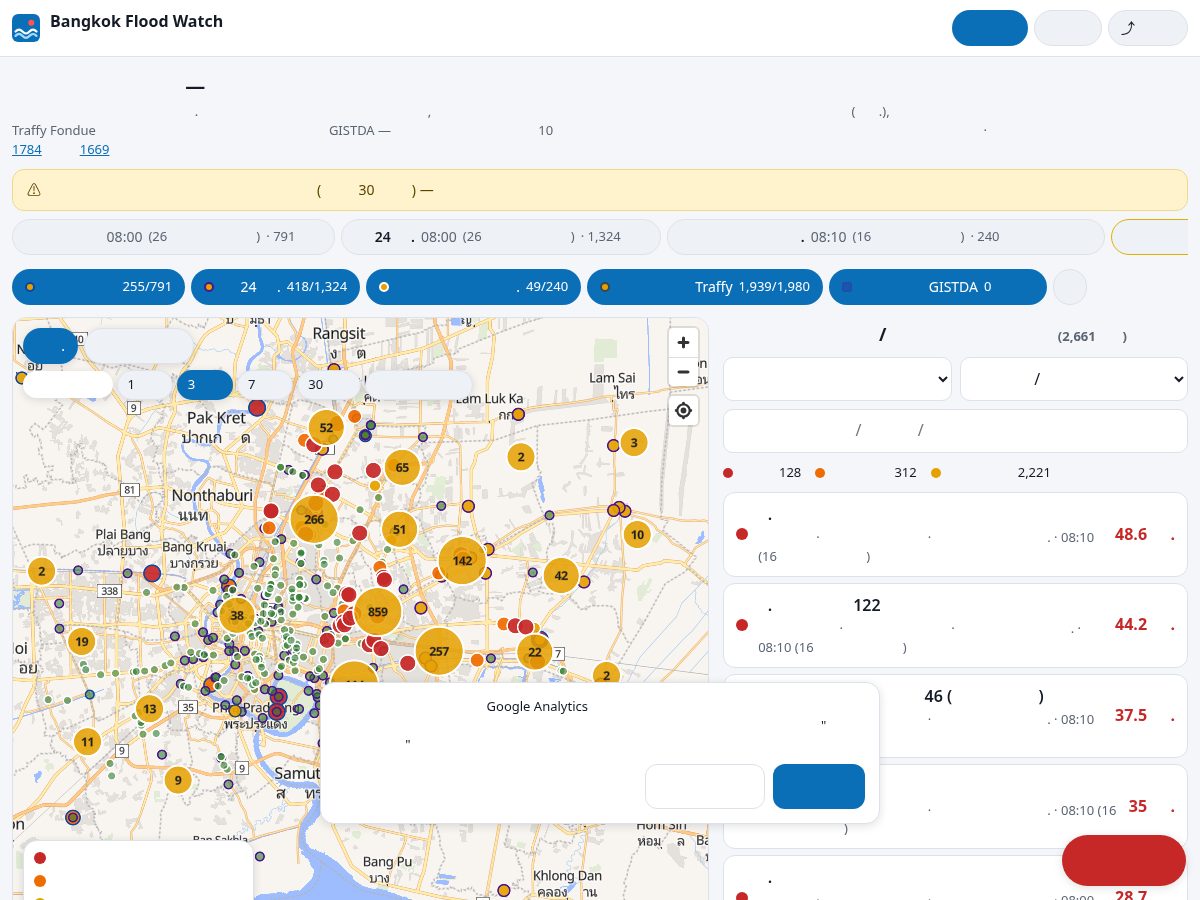Click the cluster marker labeled 13
The height and width of the screenshot is (900, 1200).
click(x=149, y=709)
